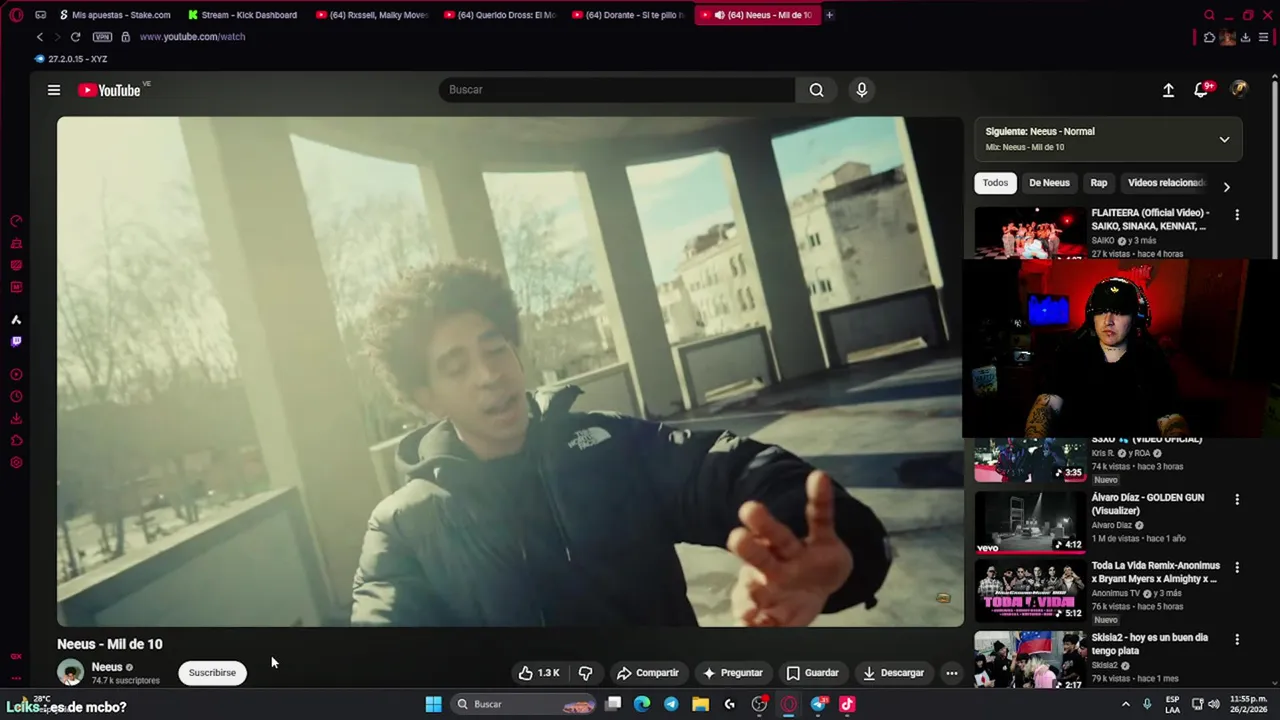Open options for Toda La Vida Remix video
This screenshot has width=1280, height=720.
point(1237,568)
